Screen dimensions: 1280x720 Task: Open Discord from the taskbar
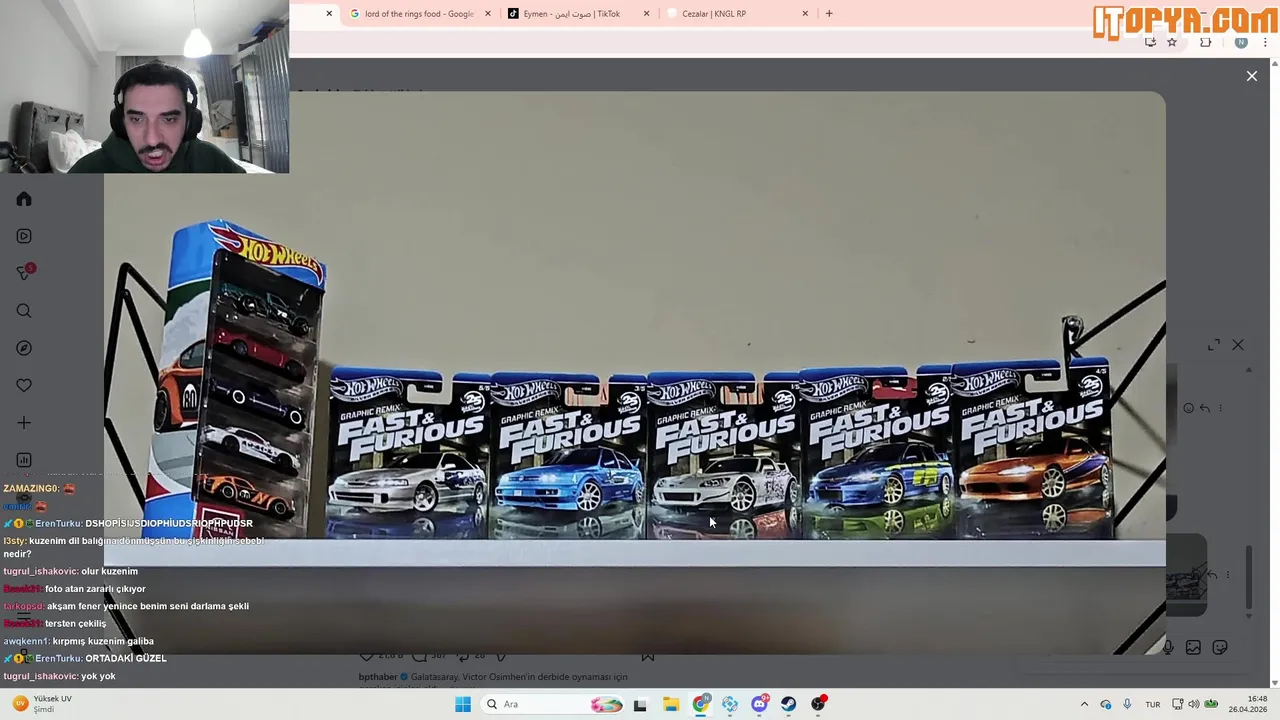(x=759, y=704)
